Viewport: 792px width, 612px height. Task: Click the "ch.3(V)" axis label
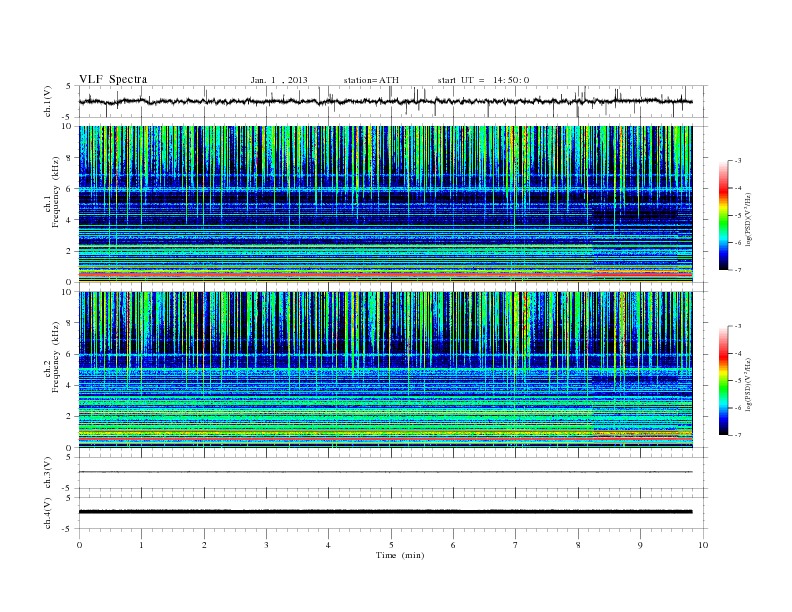point(48,473)
